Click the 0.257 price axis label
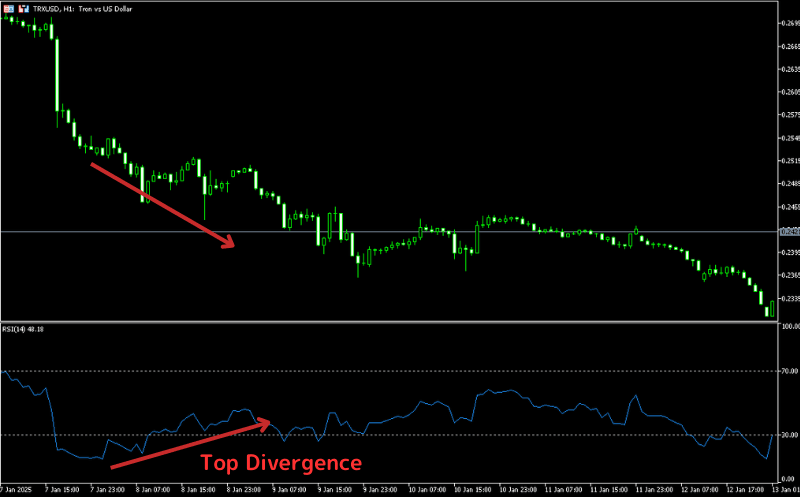The width and height of the screenshot is (800, 500). point(790,115)
